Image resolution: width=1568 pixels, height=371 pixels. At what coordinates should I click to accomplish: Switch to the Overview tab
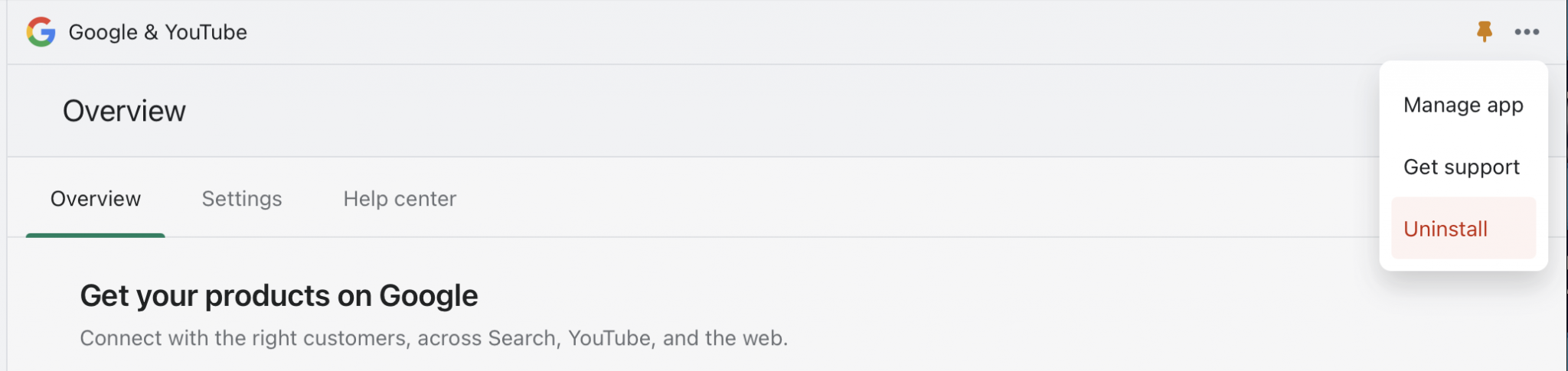point(96,199)
